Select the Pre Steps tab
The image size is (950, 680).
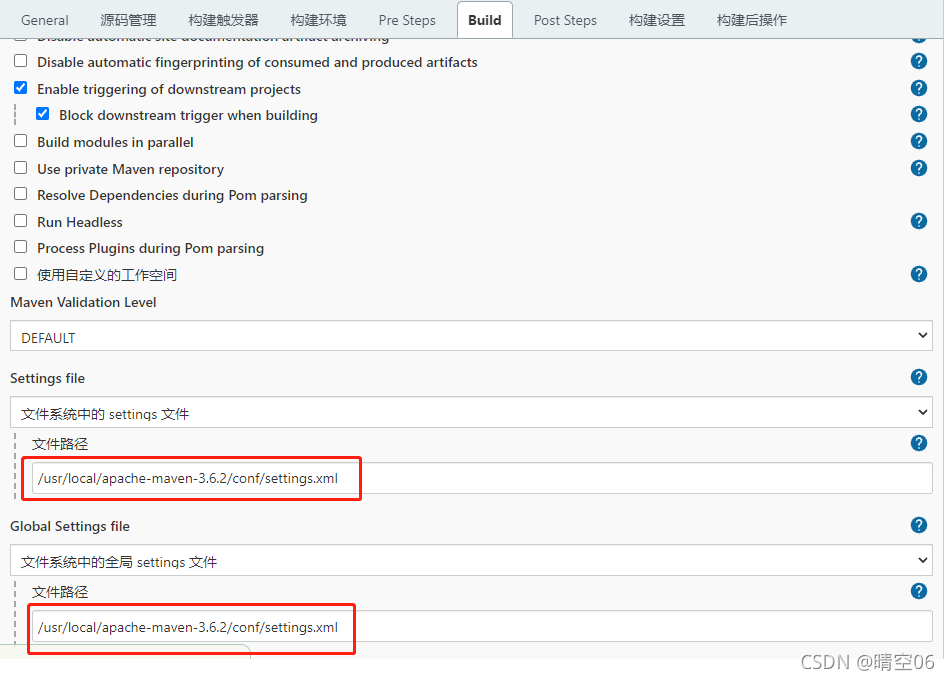(407, 20)
